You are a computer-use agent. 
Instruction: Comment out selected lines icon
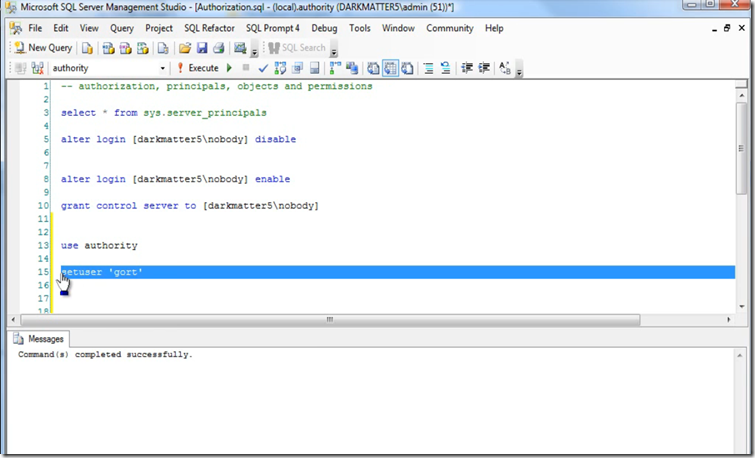pyautogui.click(x=429, y=68)
